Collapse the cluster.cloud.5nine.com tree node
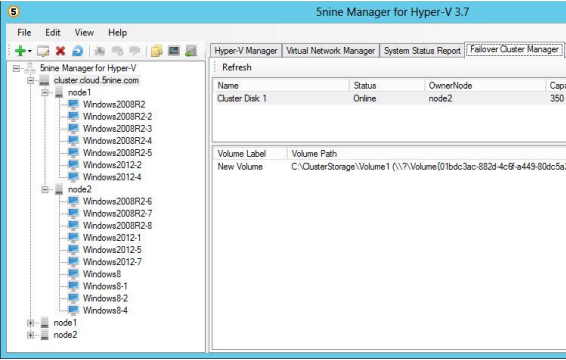This screenshot has height=360, width=566. (31, 80)
